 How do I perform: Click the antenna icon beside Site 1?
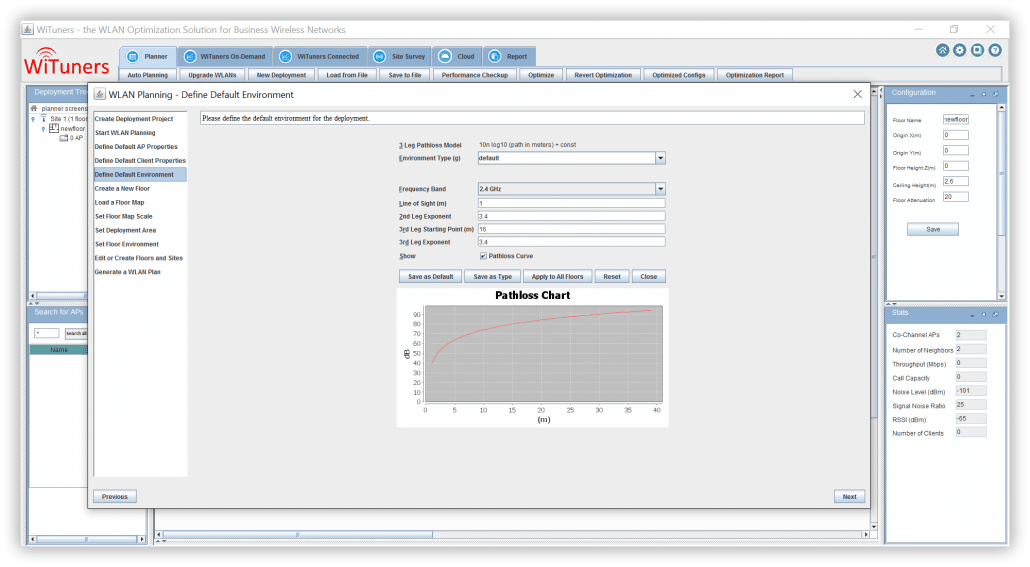point(43,118)
